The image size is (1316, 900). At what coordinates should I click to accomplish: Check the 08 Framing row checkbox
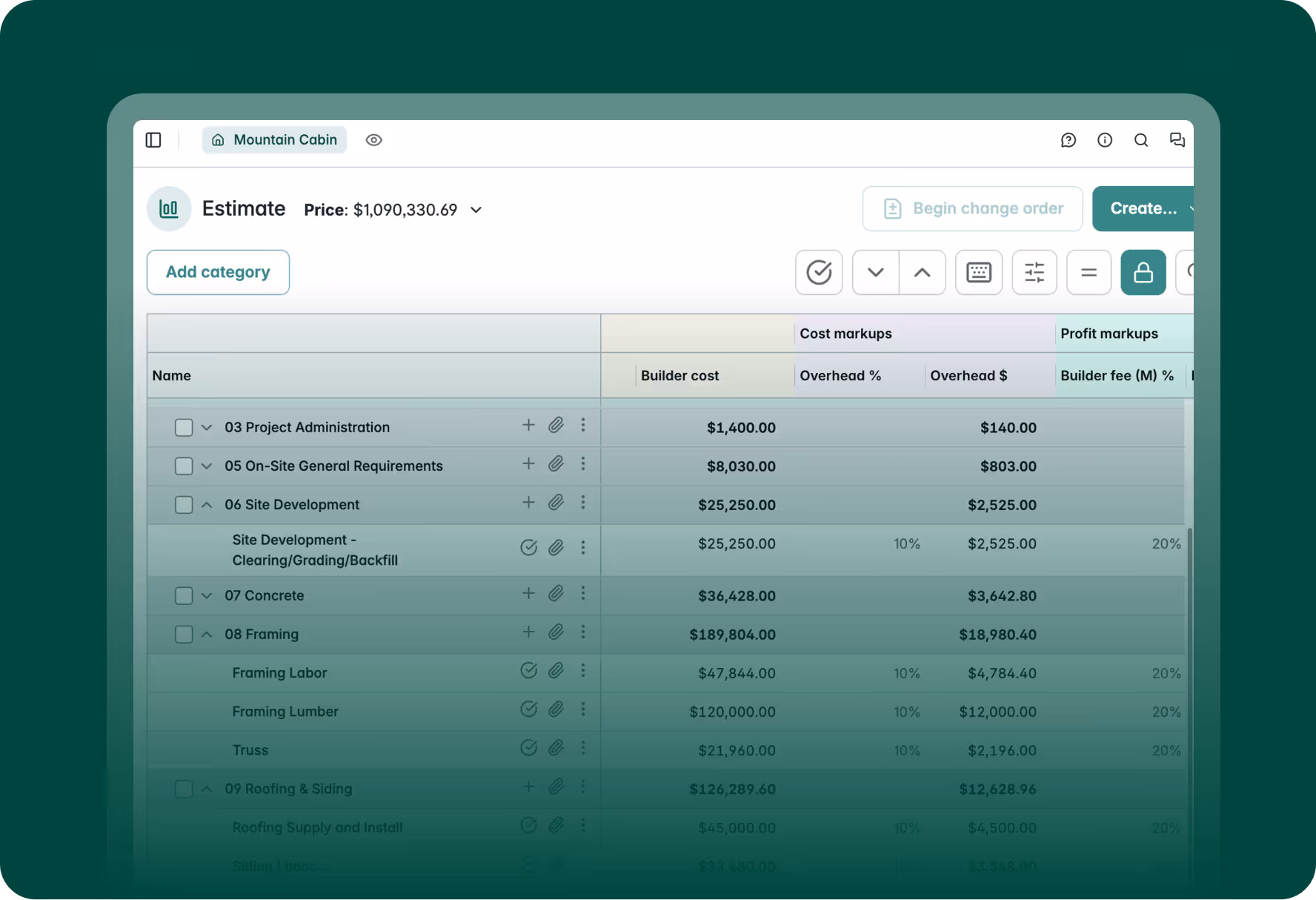(183, 634)
